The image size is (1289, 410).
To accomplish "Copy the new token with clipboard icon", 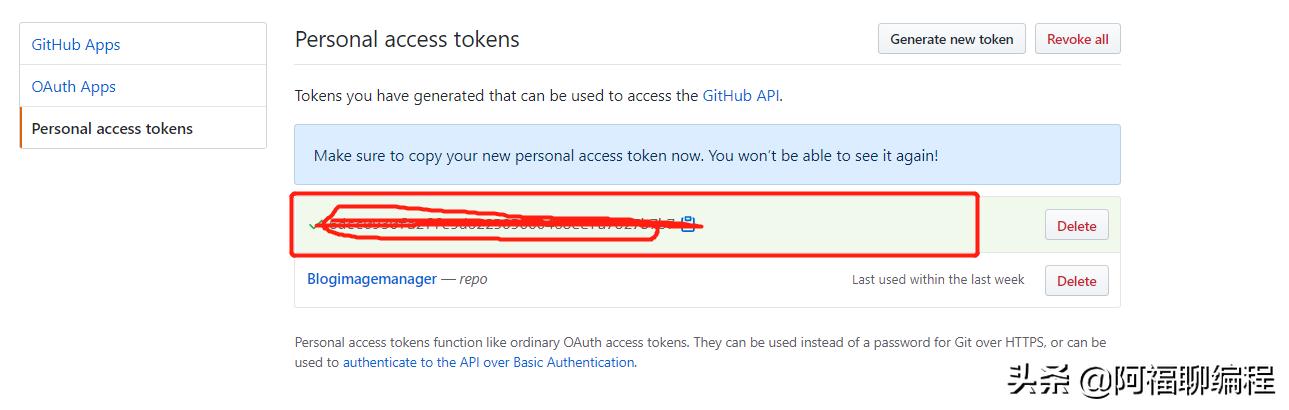I will 688,225.
